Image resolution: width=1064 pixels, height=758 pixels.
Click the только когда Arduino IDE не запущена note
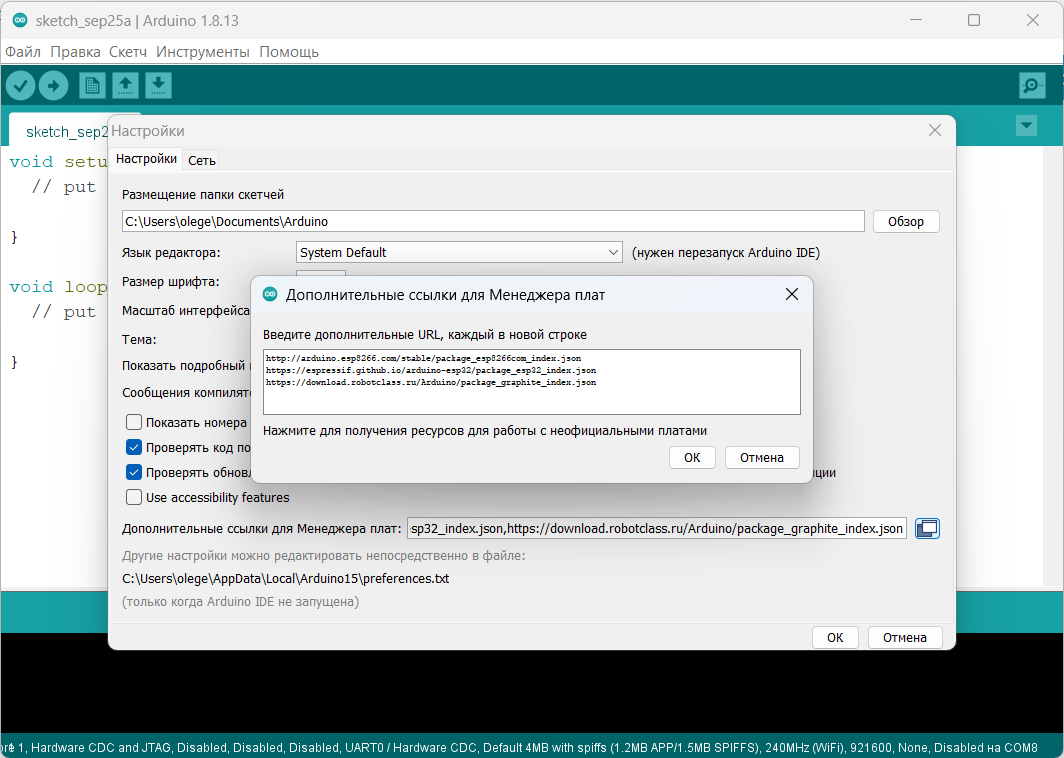click(x=240, y=601)
